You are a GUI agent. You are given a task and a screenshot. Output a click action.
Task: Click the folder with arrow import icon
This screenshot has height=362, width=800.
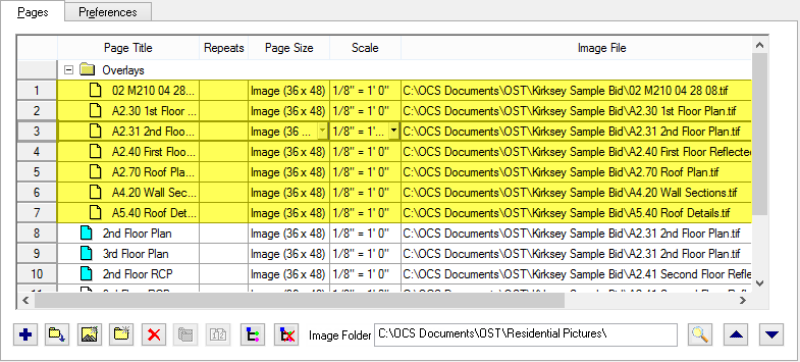(57, 335)
